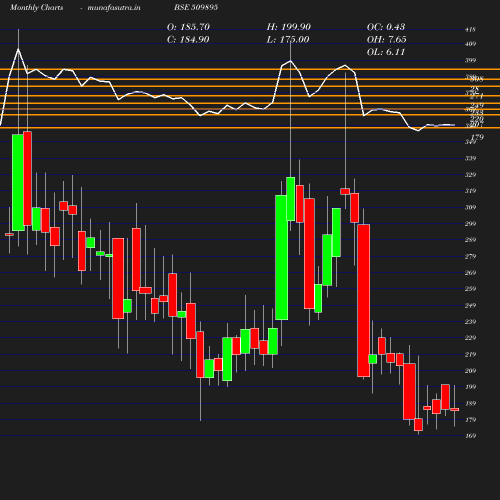Click the 299 price axis label
Screen dimensions: 500x500
[470, 224]
